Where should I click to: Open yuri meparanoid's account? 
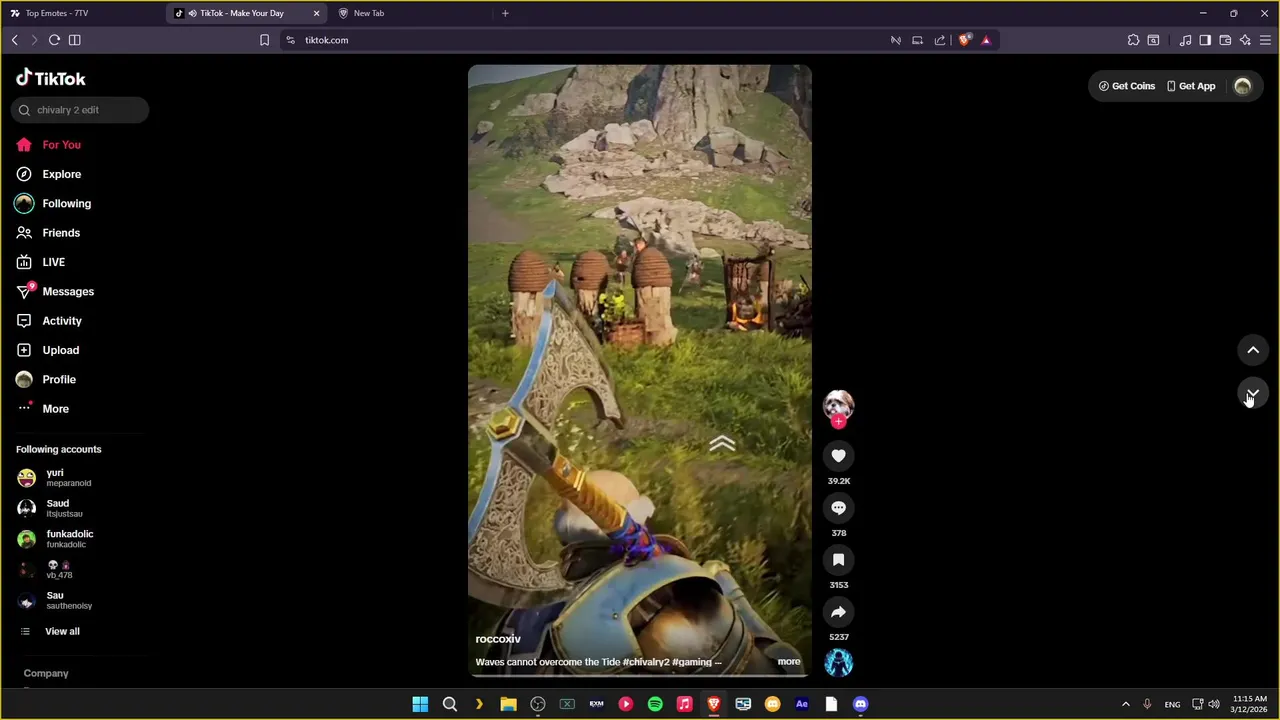[55, 478]
